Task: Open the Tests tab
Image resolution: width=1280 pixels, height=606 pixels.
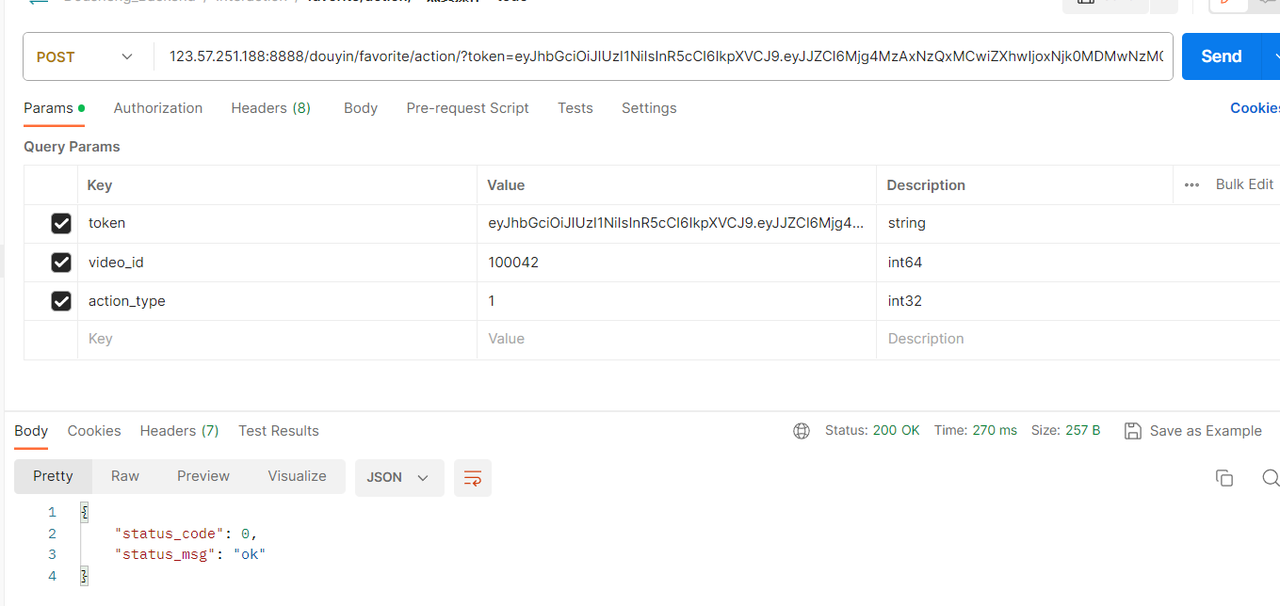Action: click(x=575, y=108)
